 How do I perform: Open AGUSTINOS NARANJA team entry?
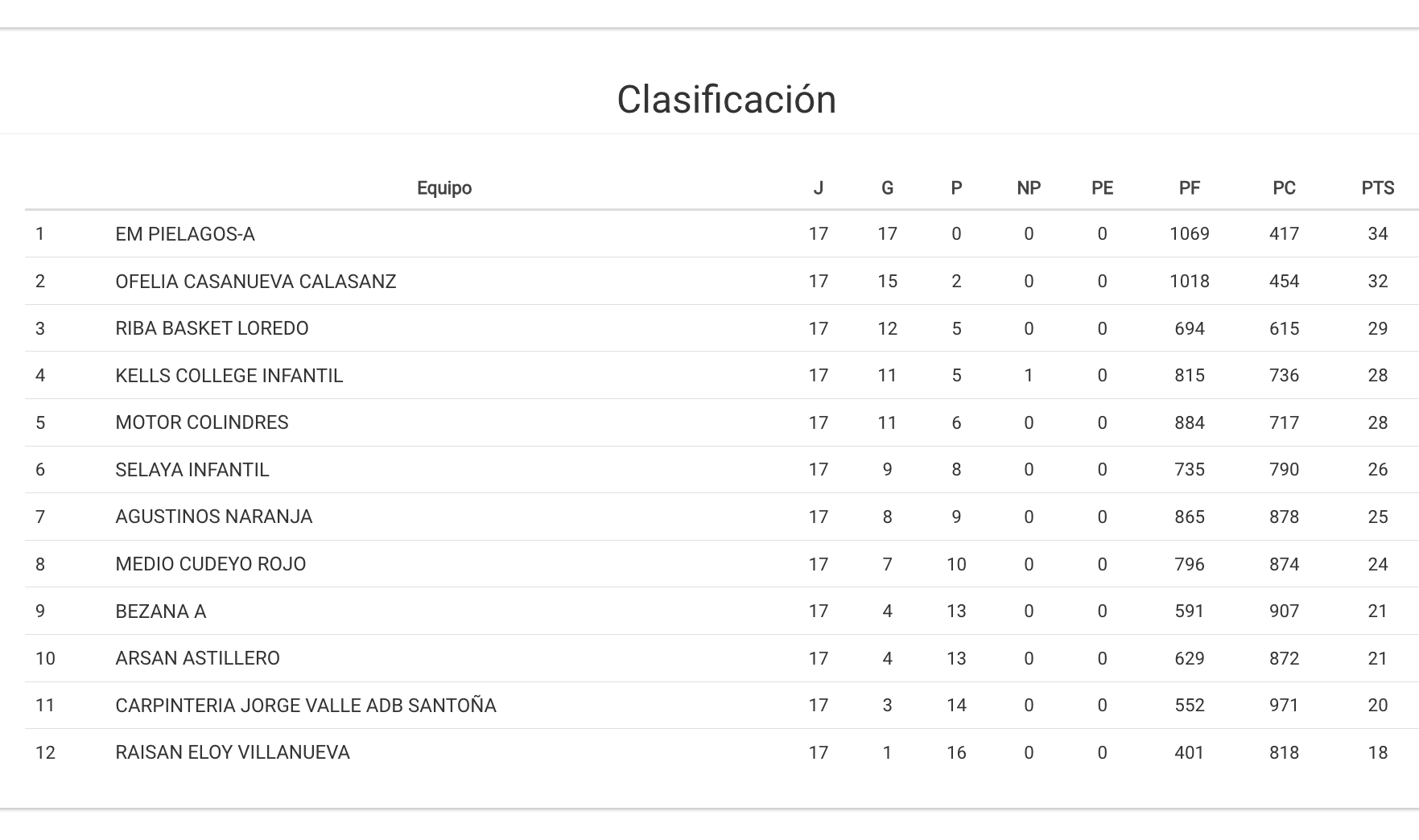(214, 517)
